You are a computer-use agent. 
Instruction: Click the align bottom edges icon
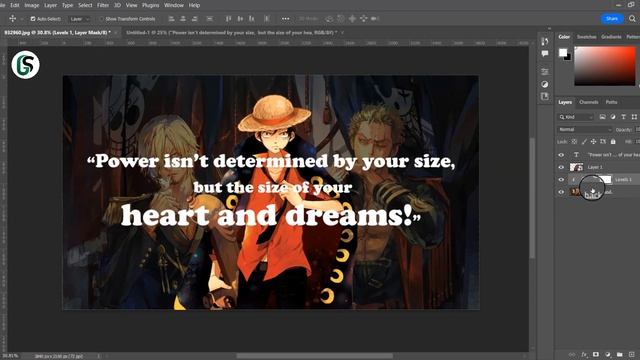tap(251, 19)
